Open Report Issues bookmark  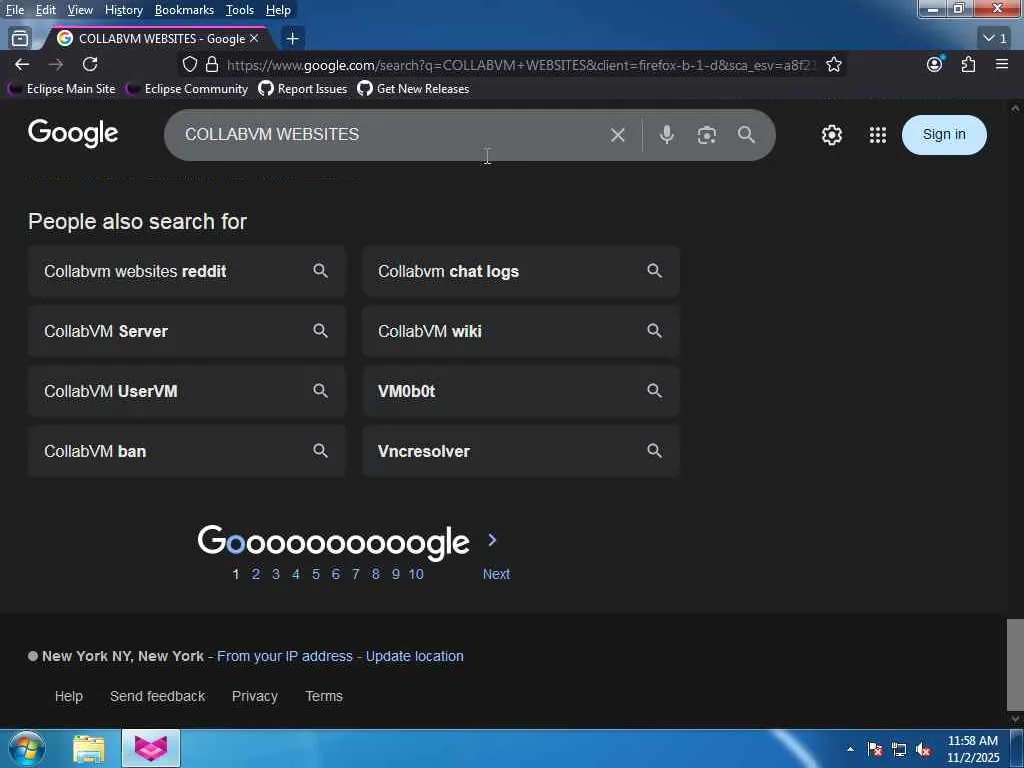tap(303, 89)
